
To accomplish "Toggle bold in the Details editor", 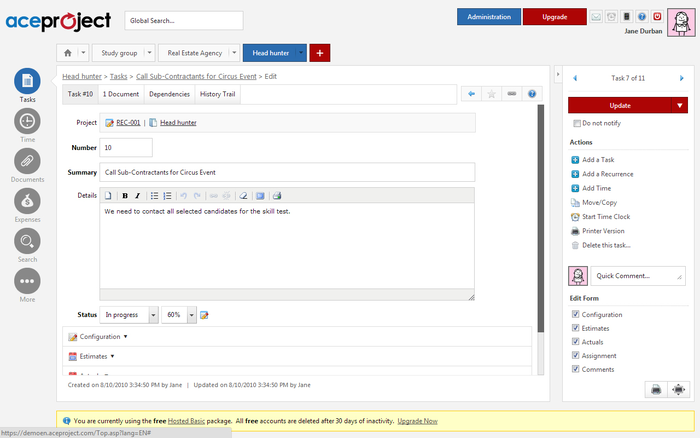I will 125,196.
